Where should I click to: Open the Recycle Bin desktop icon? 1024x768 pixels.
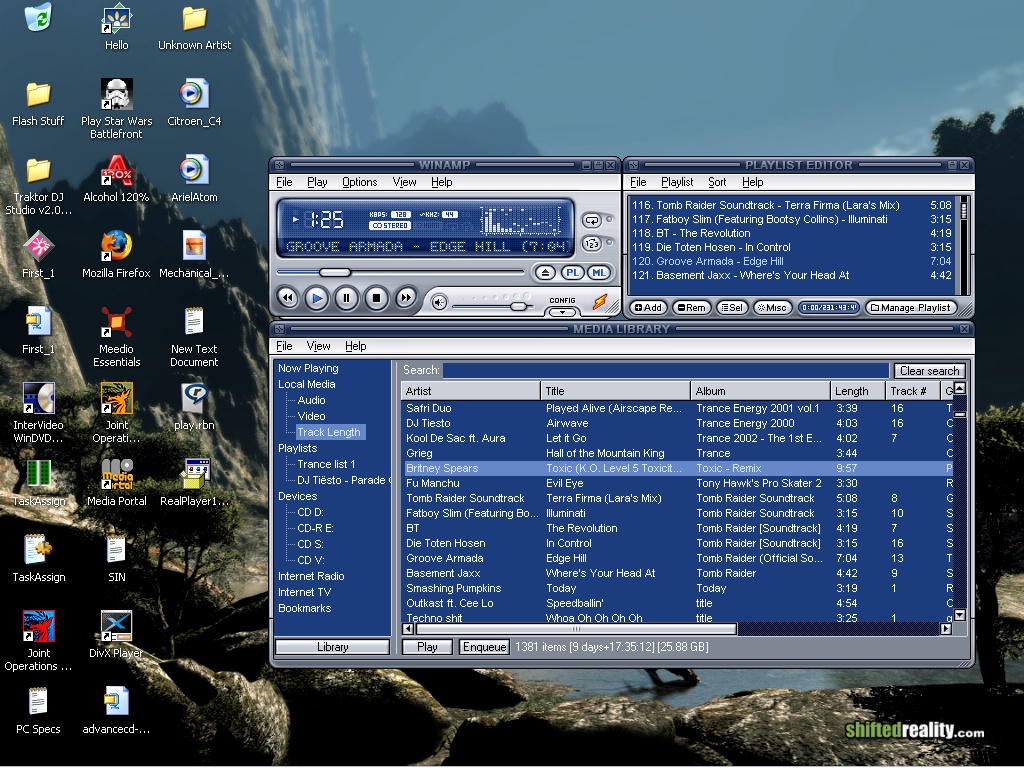(x=38, y=17)
